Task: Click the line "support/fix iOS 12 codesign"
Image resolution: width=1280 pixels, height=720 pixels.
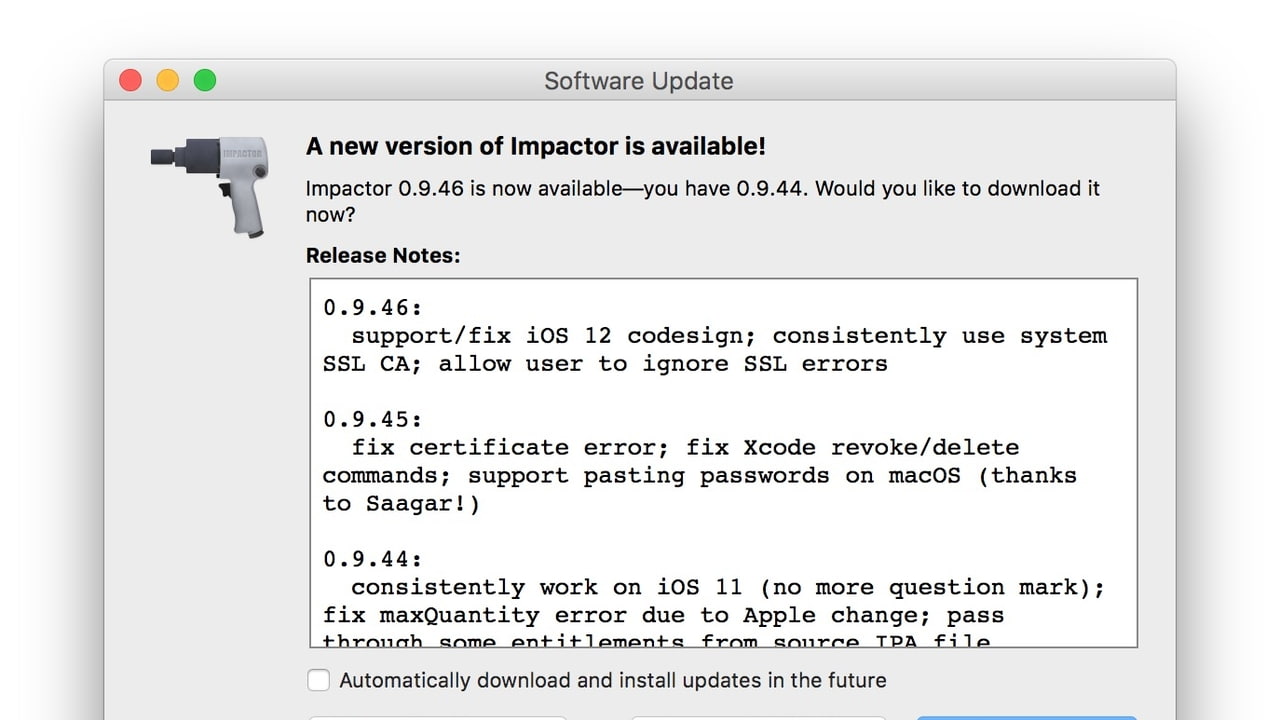Action: point(729,336)
